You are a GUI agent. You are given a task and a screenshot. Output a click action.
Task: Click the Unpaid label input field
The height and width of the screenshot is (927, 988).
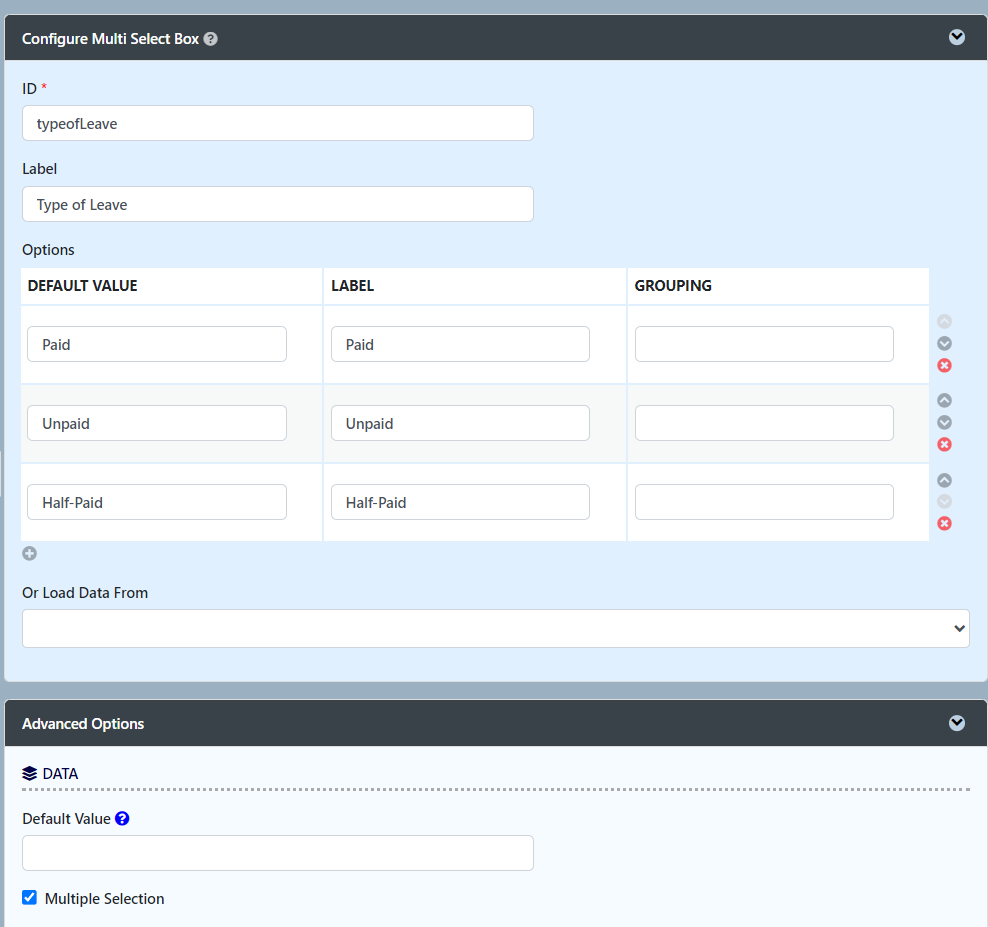460,423
